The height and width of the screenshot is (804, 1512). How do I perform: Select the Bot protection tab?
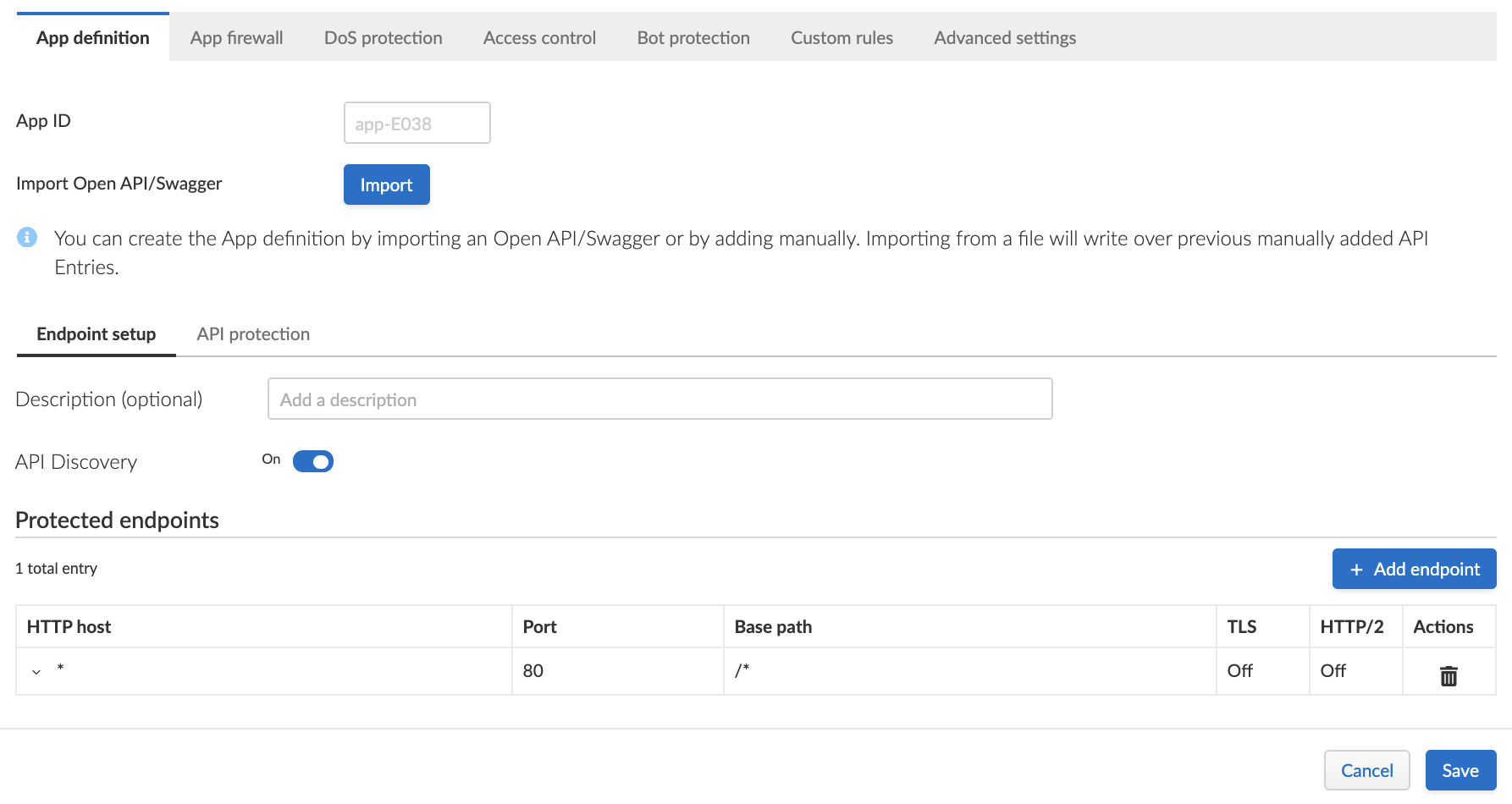click(693, 38)
